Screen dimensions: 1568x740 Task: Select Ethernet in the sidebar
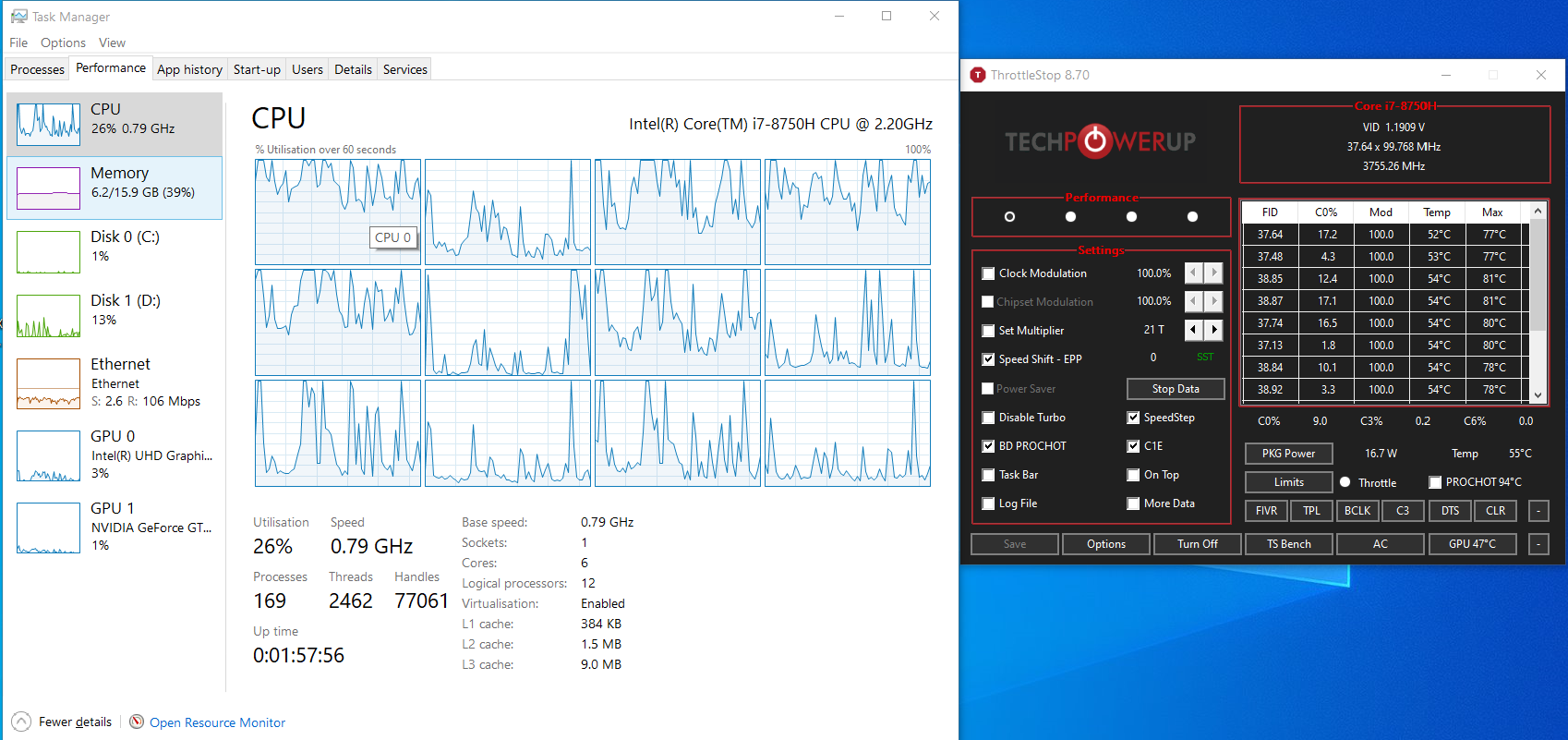(x=115, y=382)
